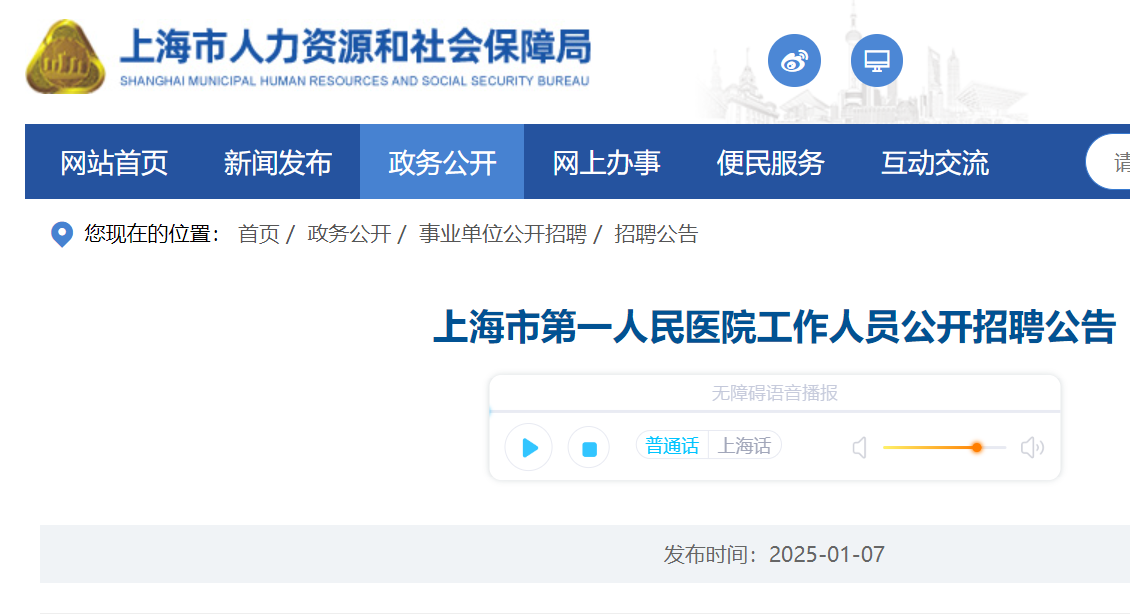The image size is (1130, 614).
Task: Click breadcrumb link 政务公开
Action: click(349, 234)
